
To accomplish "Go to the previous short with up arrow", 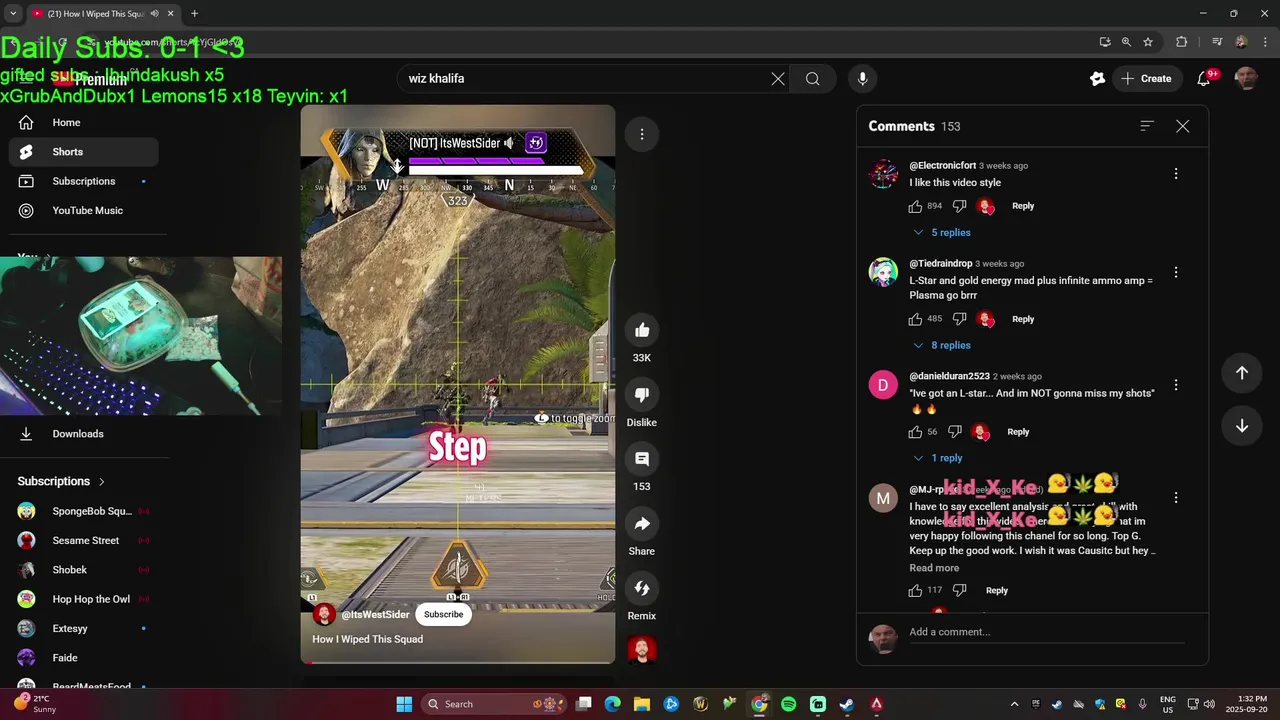I will point(1242,373).
